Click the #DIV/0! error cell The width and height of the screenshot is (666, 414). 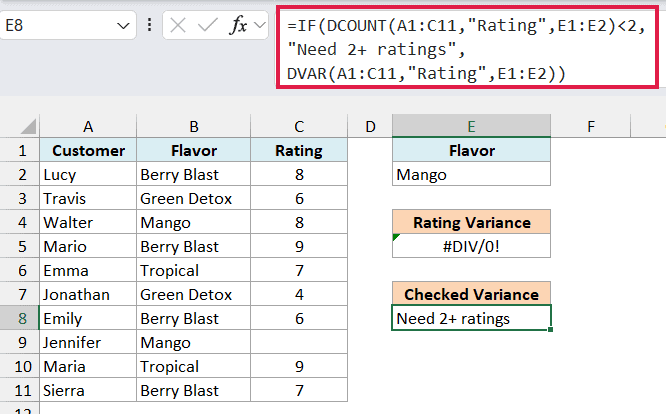[471, 246]
